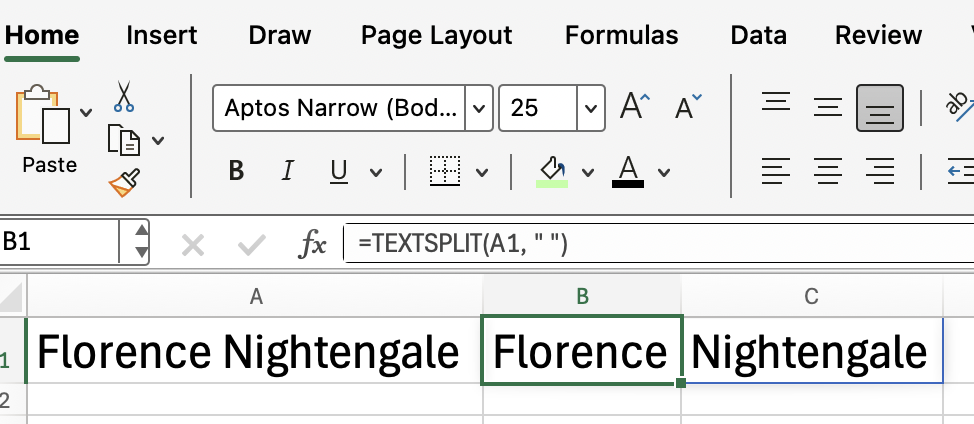The height and width of the screenshot is (424, 974).
Task: Select column B header
Action: 581,297
